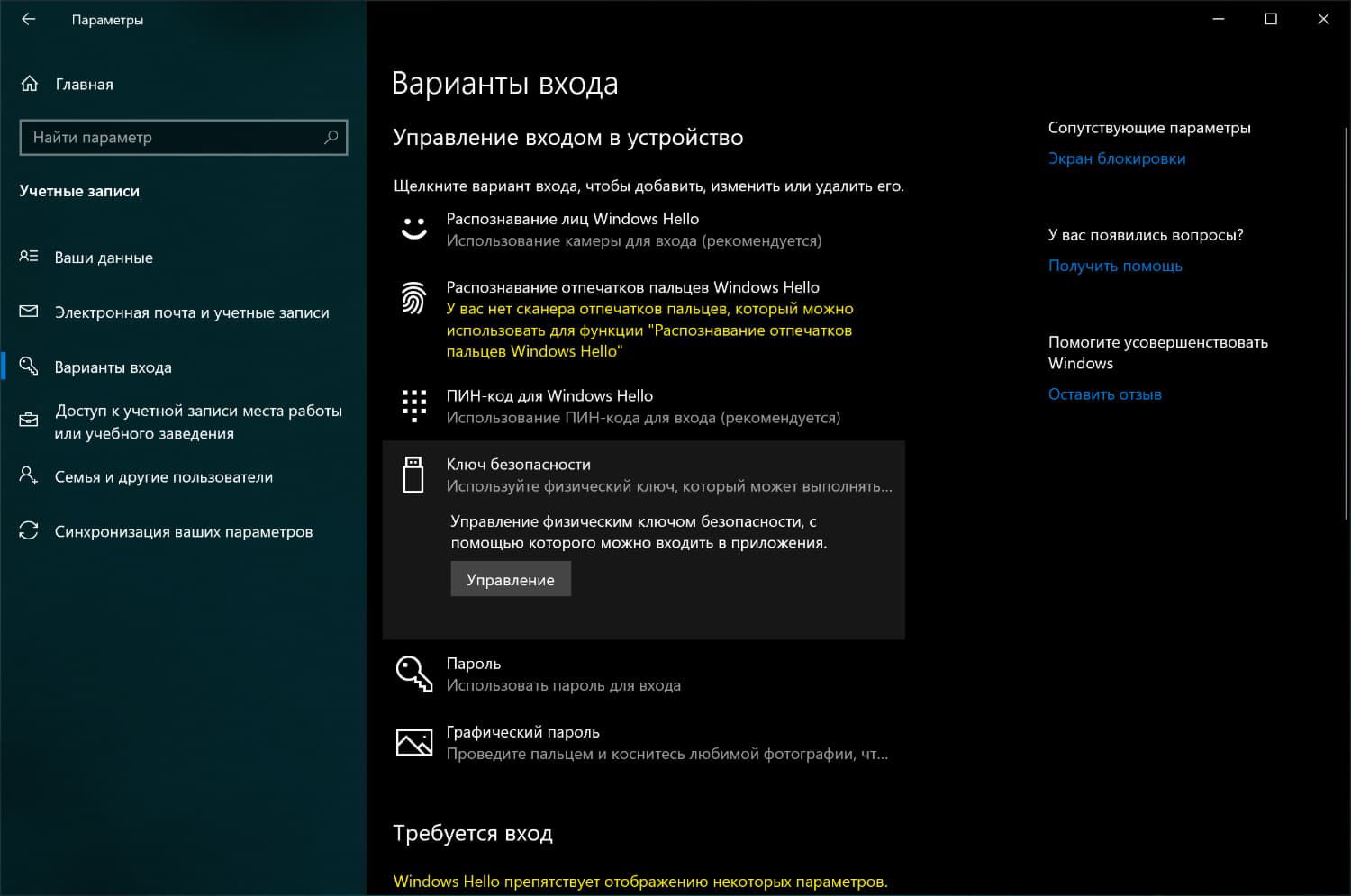
Task: Expand Распознавание лиц Windows Hello option
Action: pos(643,230)
